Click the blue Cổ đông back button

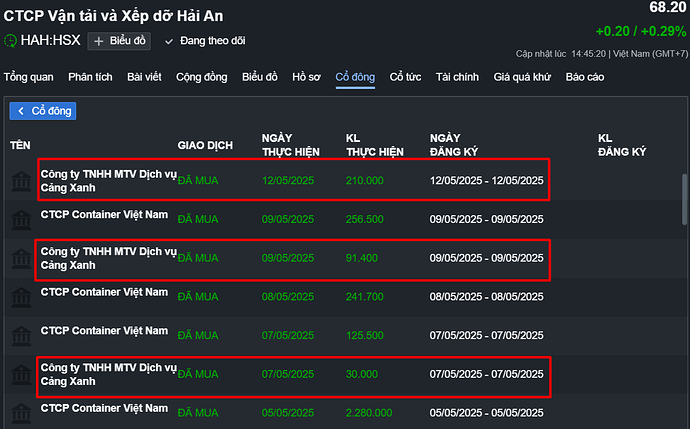(x=43, y=111)
